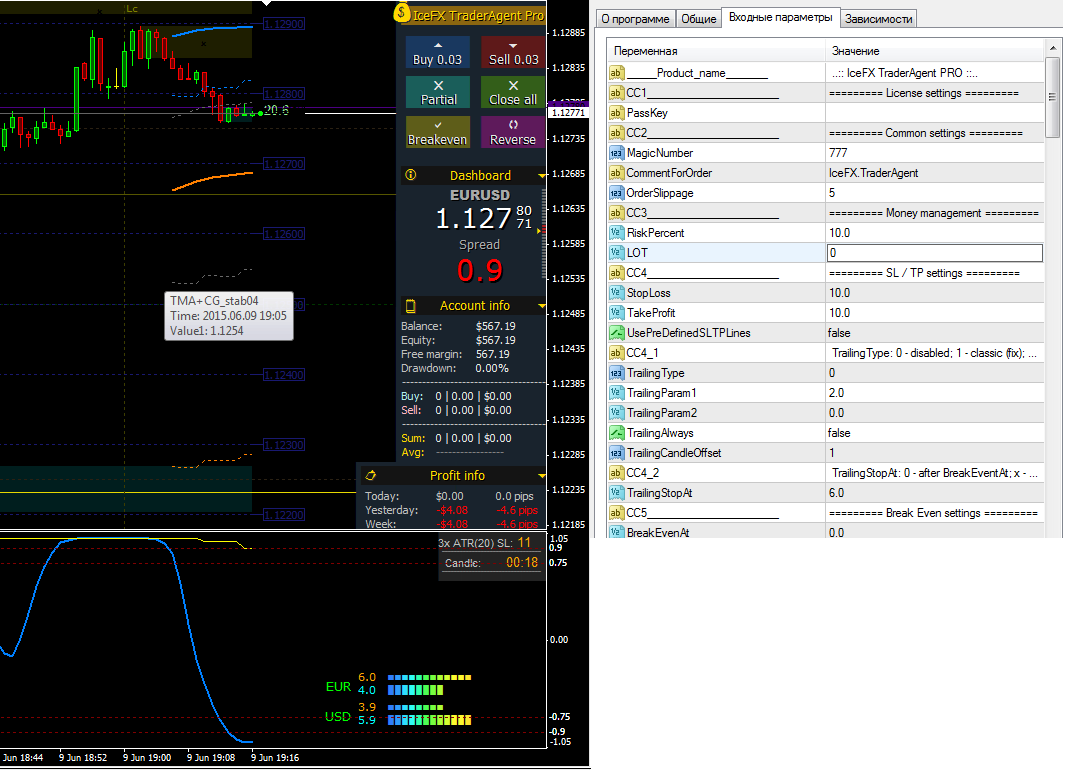This screenshot has height=770, width=1066.
Task: Click the TrailingStopAt double icon
Action: 616,493
